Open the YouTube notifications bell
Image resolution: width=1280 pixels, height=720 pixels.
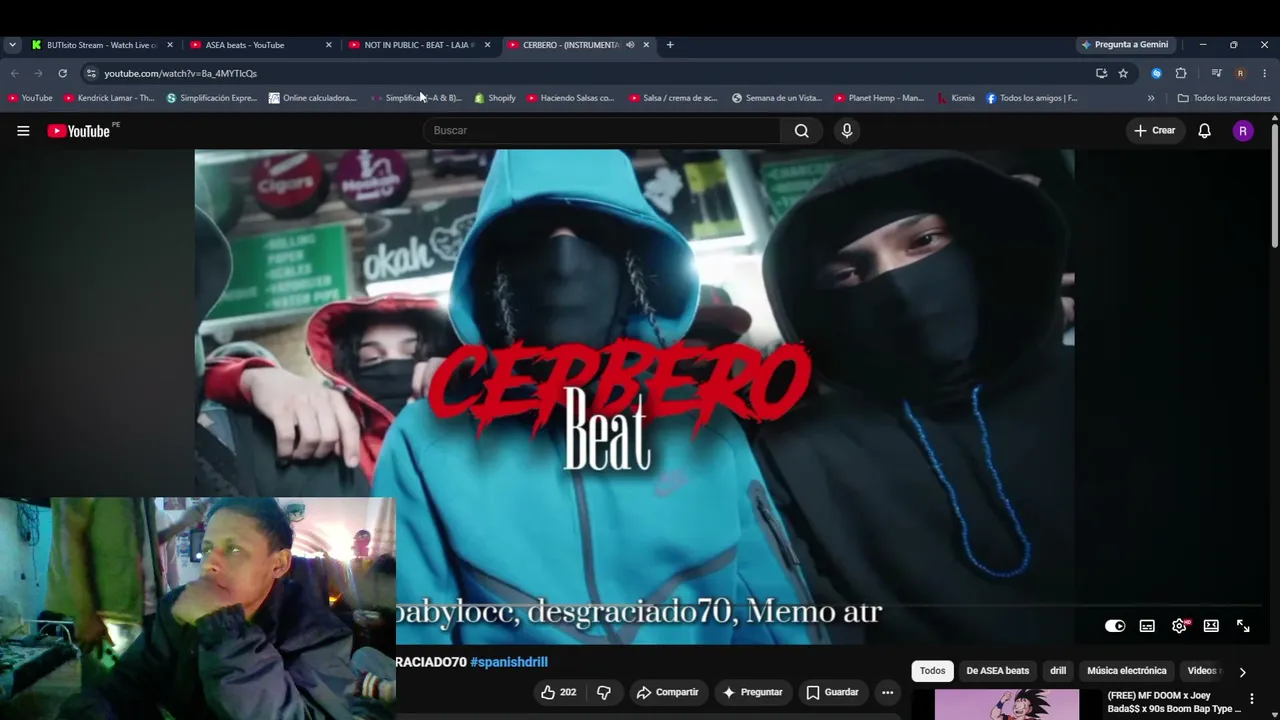(1204, 131)
